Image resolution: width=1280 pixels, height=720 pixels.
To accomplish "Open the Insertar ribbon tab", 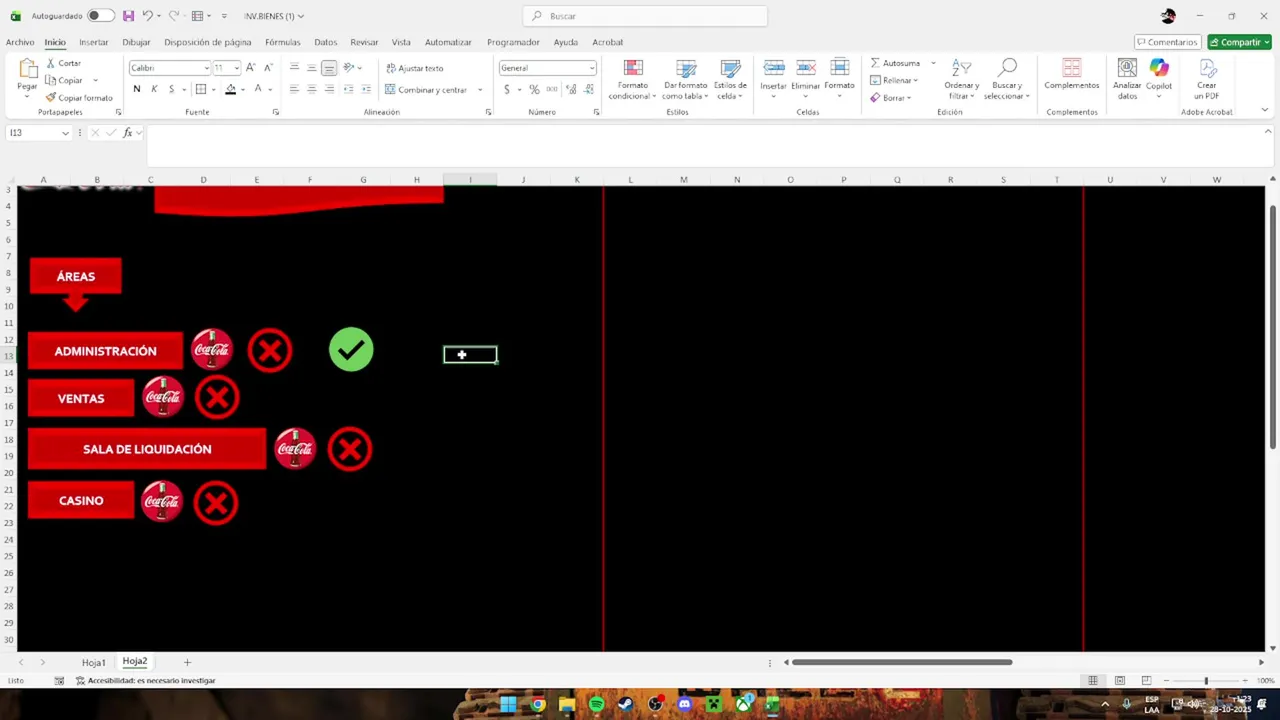I will coord(94,42).
